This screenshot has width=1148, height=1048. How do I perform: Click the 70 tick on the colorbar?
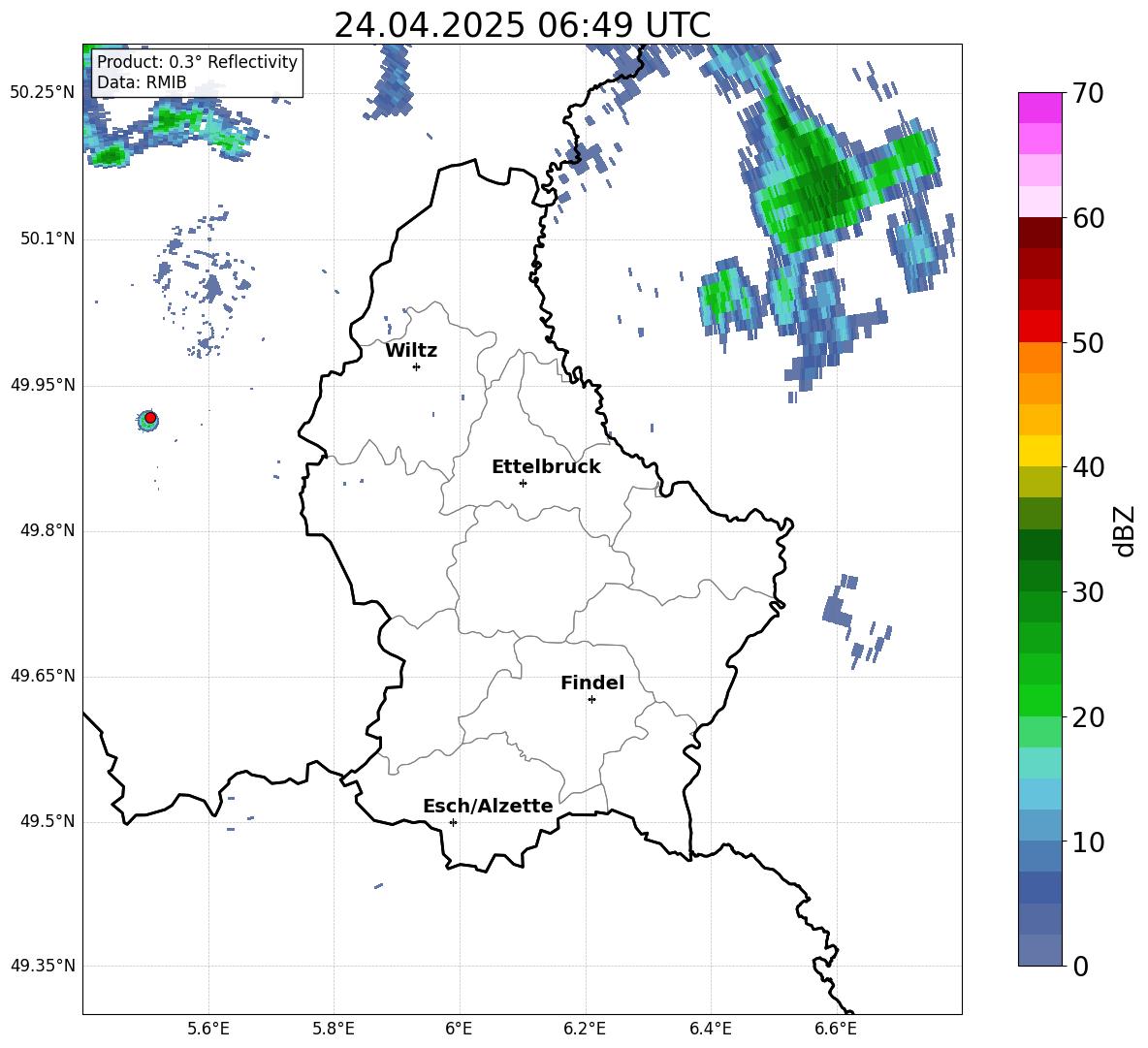1087,94
